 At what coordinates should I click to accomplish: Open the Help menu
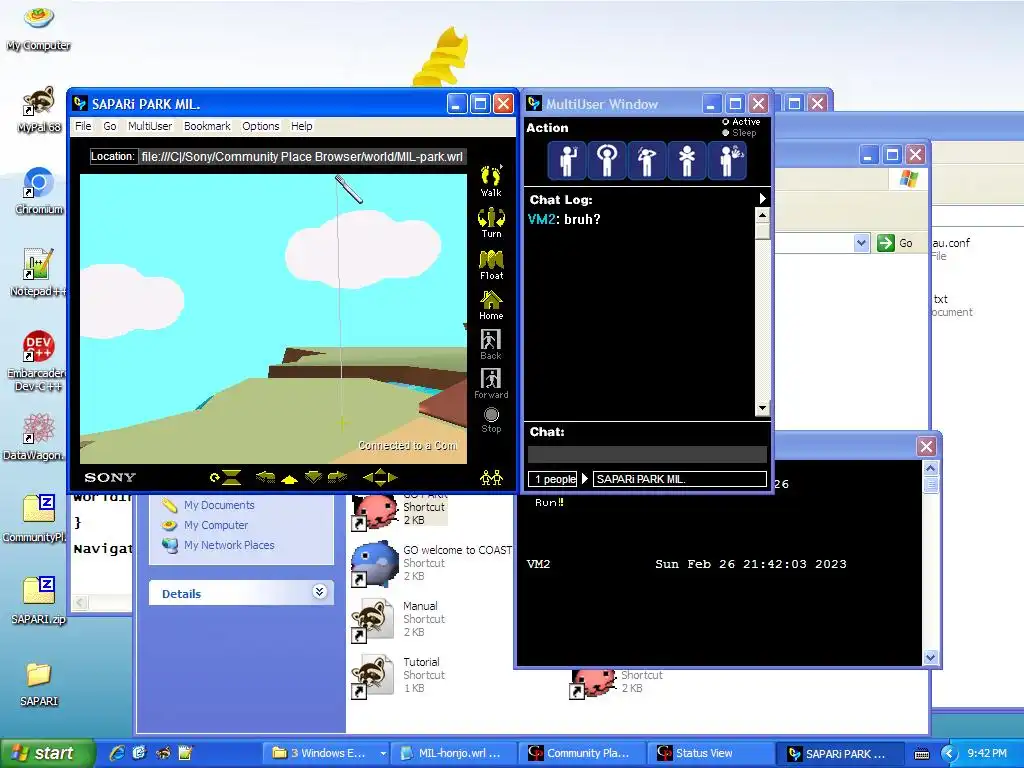tap(301, 126)
